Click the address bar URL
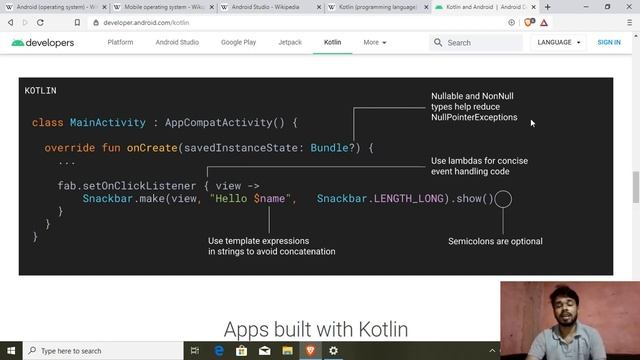 pos(146,23)
